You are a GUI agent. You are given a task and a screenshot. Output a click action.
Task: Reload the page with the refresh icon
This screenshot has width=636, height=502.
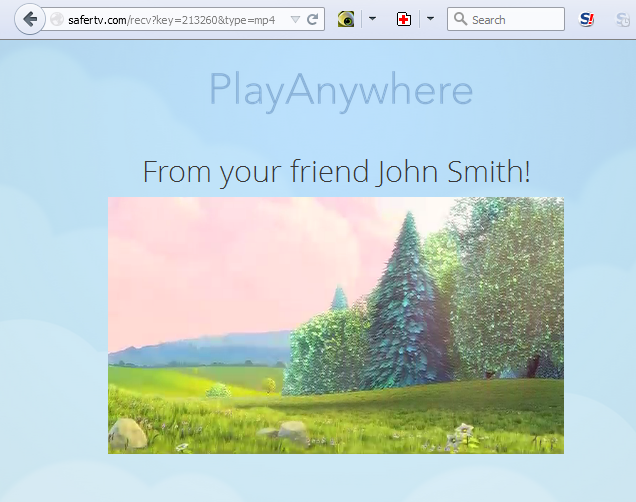[x=312, y=19]
